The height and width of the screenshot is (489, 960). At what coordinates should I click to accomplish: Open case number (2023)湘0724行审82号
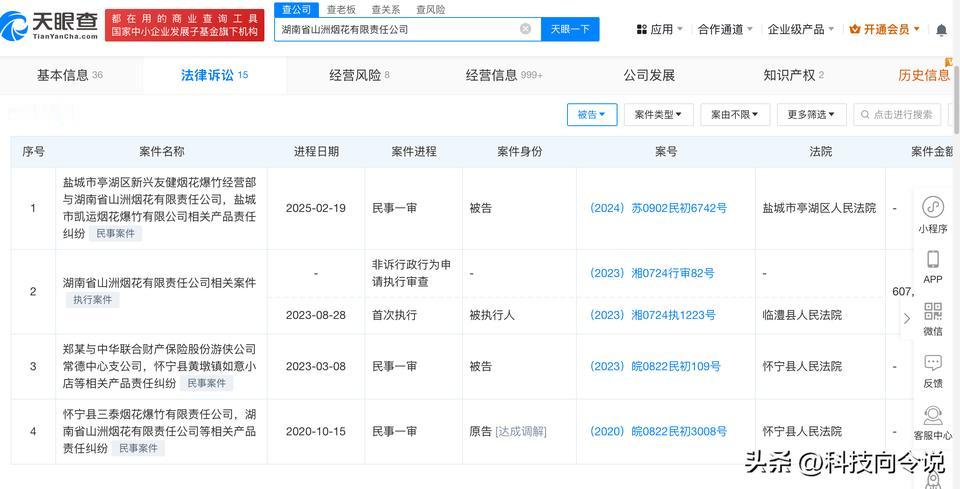652,273
